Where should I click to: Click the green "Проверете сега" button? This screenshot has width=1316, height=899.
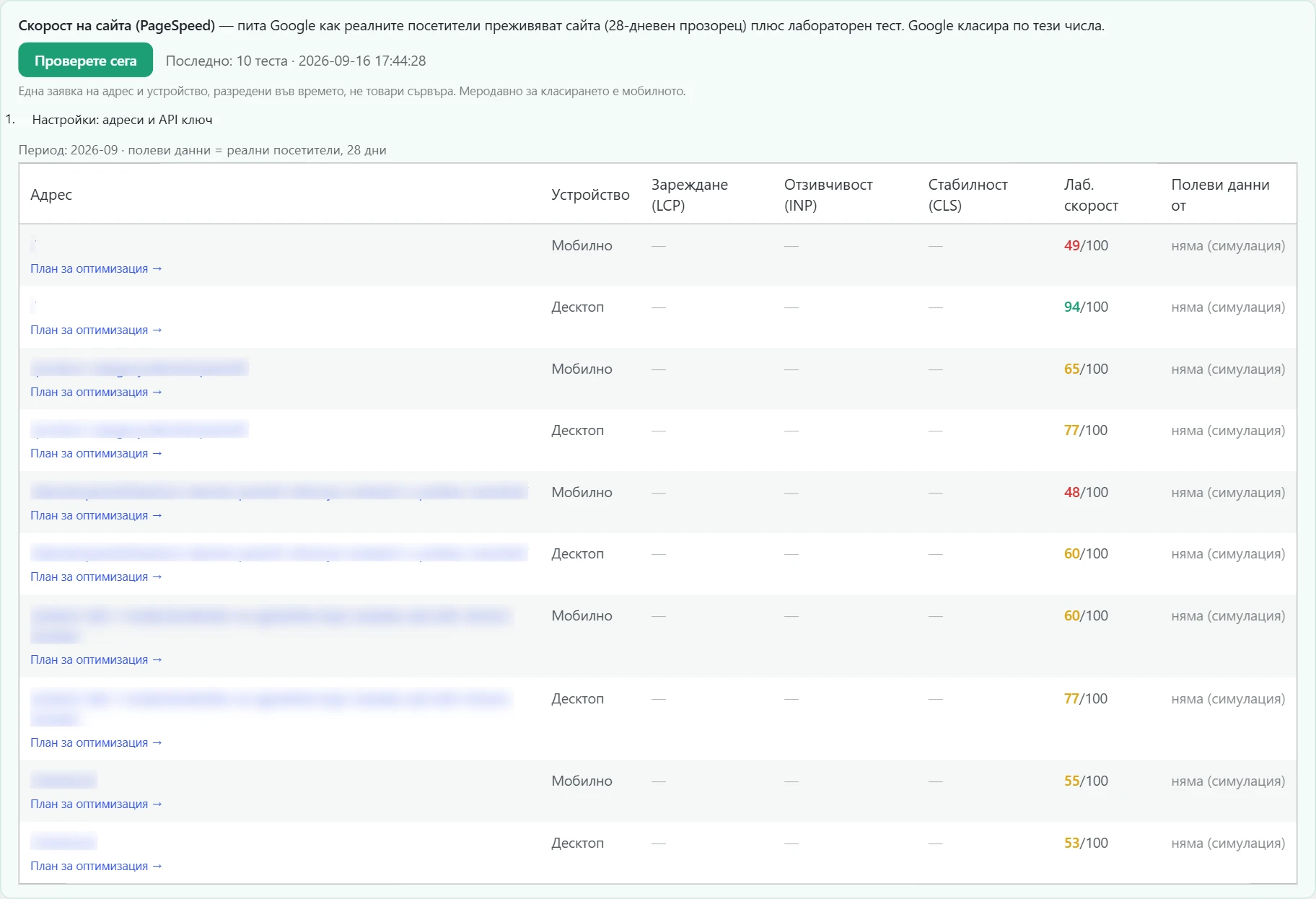[x=85, y=60]
